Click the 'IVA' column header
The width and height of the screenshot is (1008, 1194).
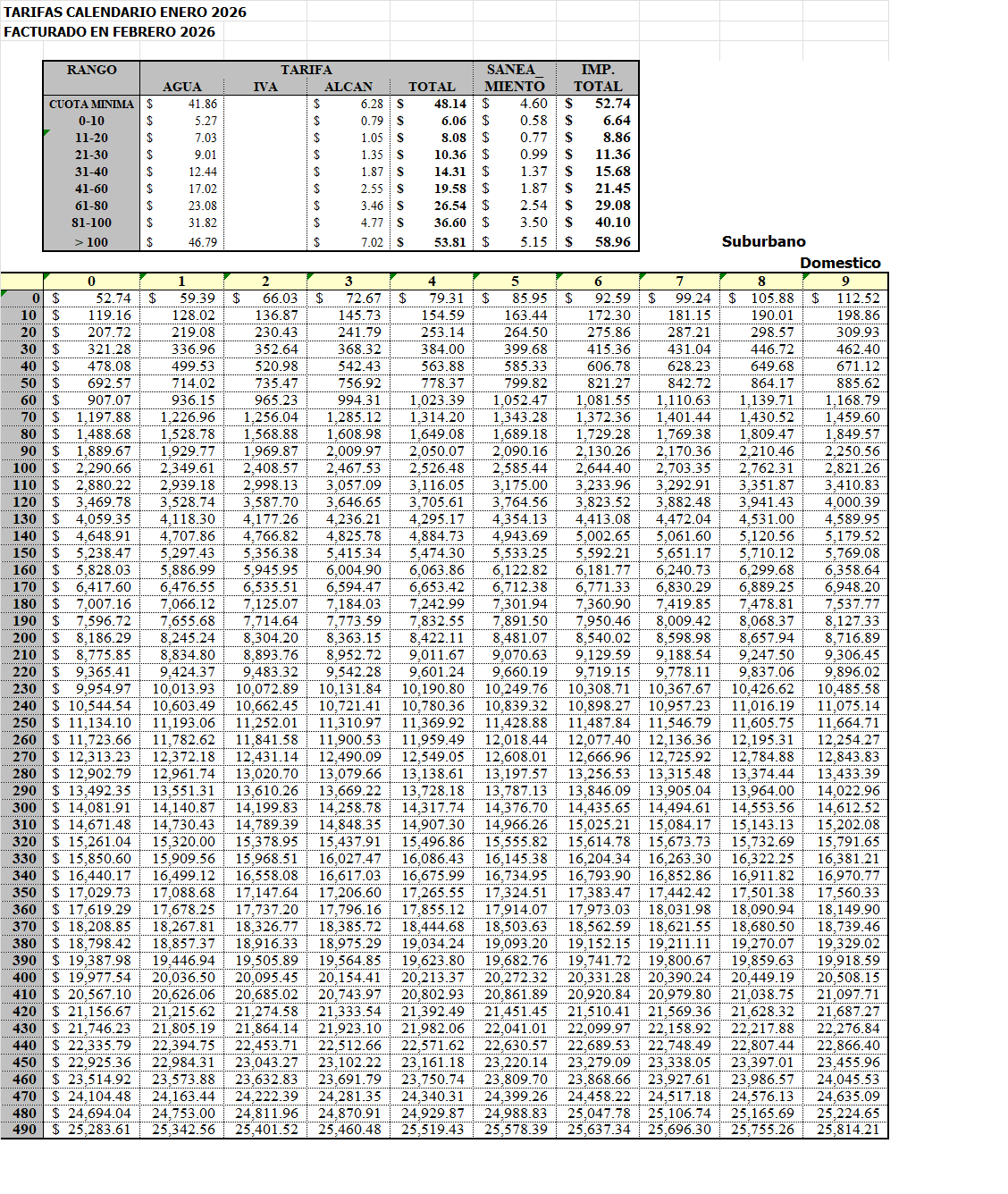coord(265,87)
